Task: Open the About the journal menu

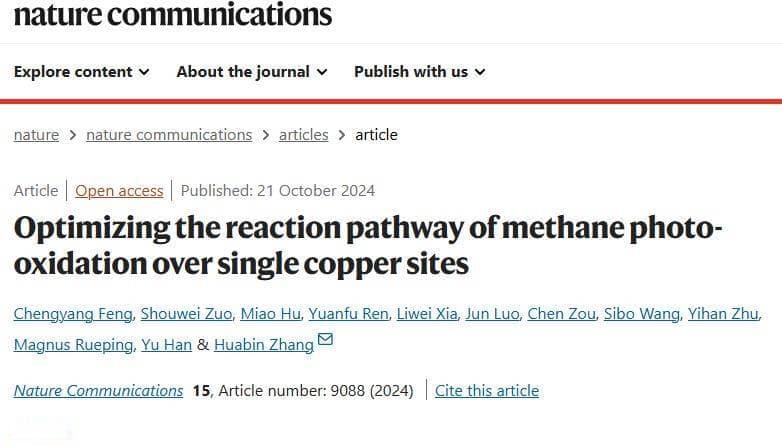Action: pos(252,72)
